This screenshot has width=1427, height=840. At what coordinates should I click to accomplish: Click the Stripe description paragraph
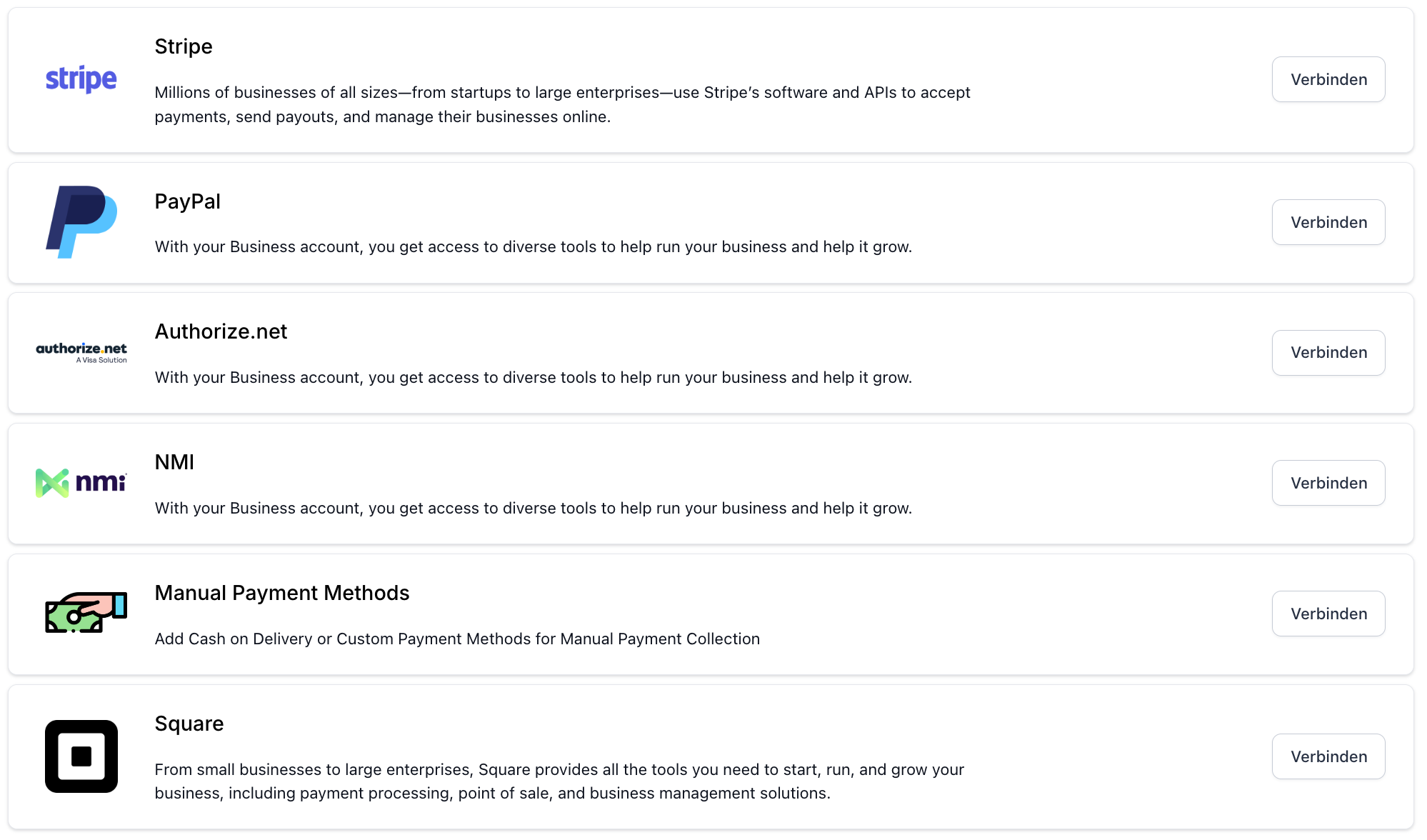[x=562, y=104]
